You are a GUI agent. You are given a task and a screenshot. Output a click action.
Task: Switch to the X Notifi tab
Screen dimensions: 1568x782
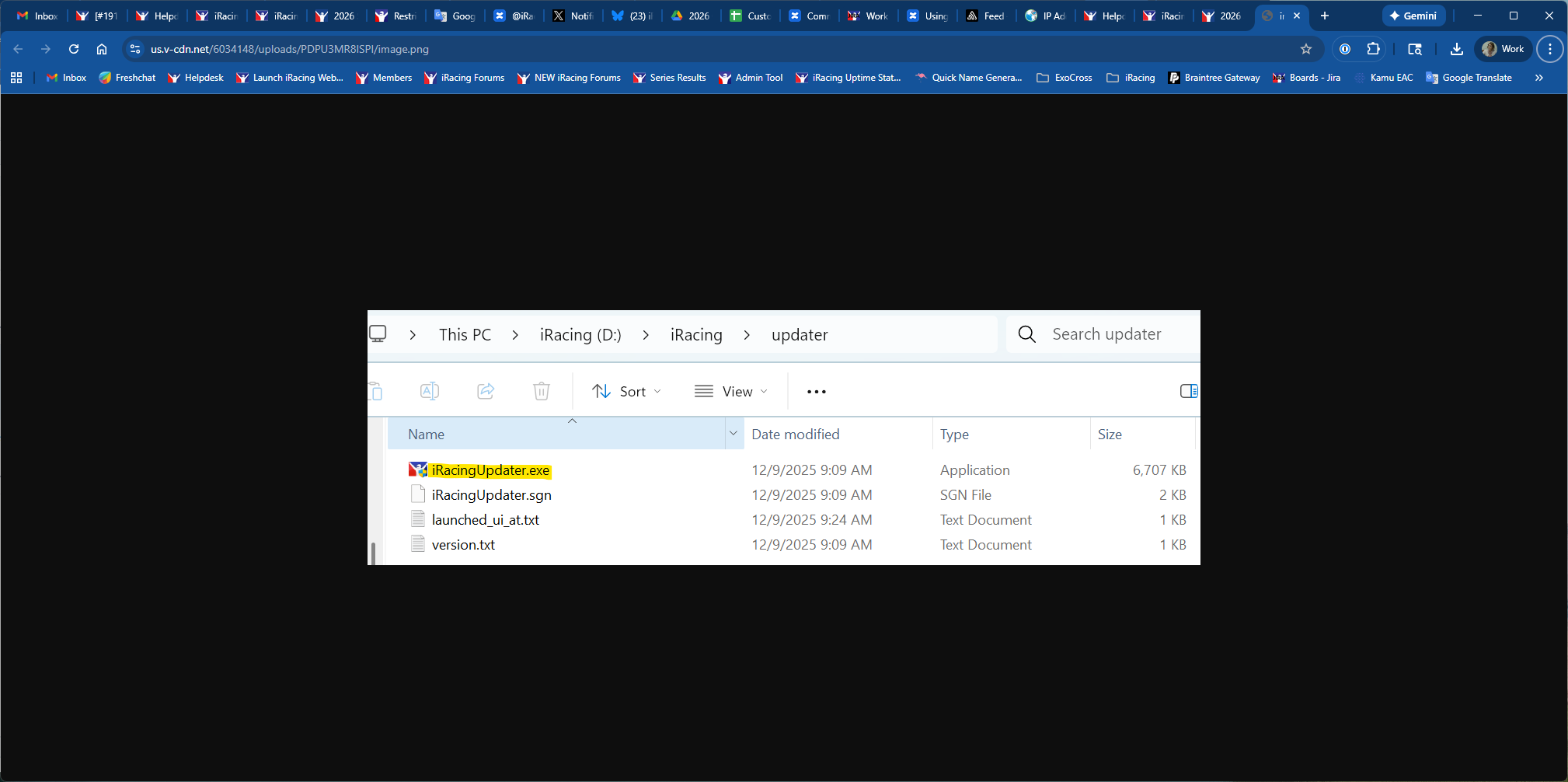(x=573, y=16)
